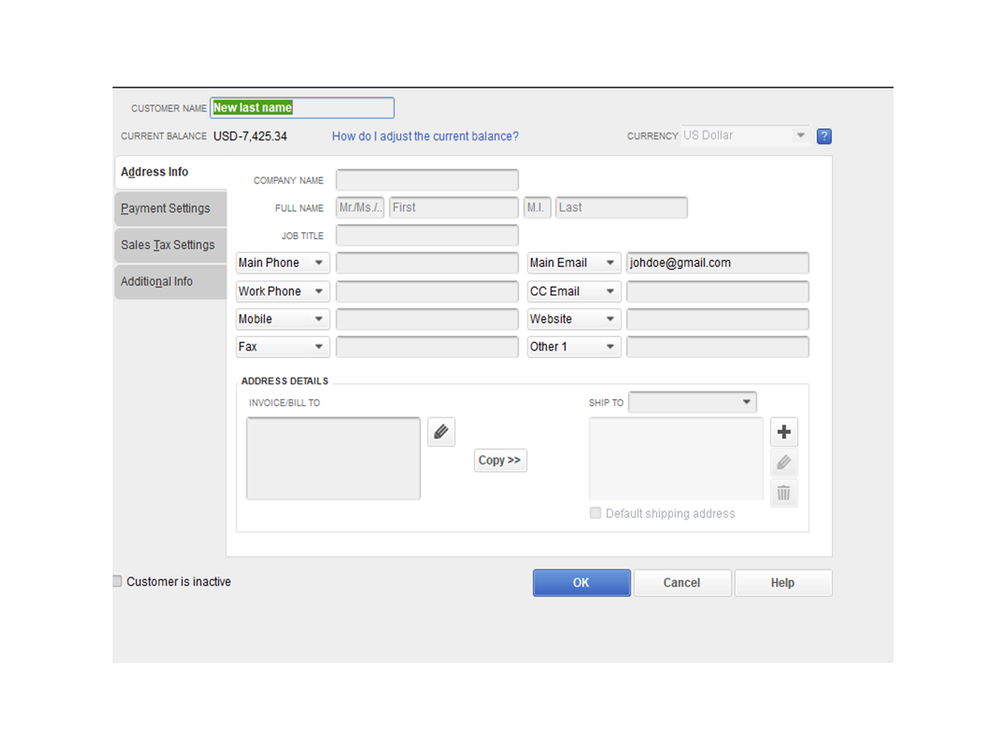Screen dimensions: 999x749
Task: Open the Ship To dropdown
Action: [x=693, y=402]
